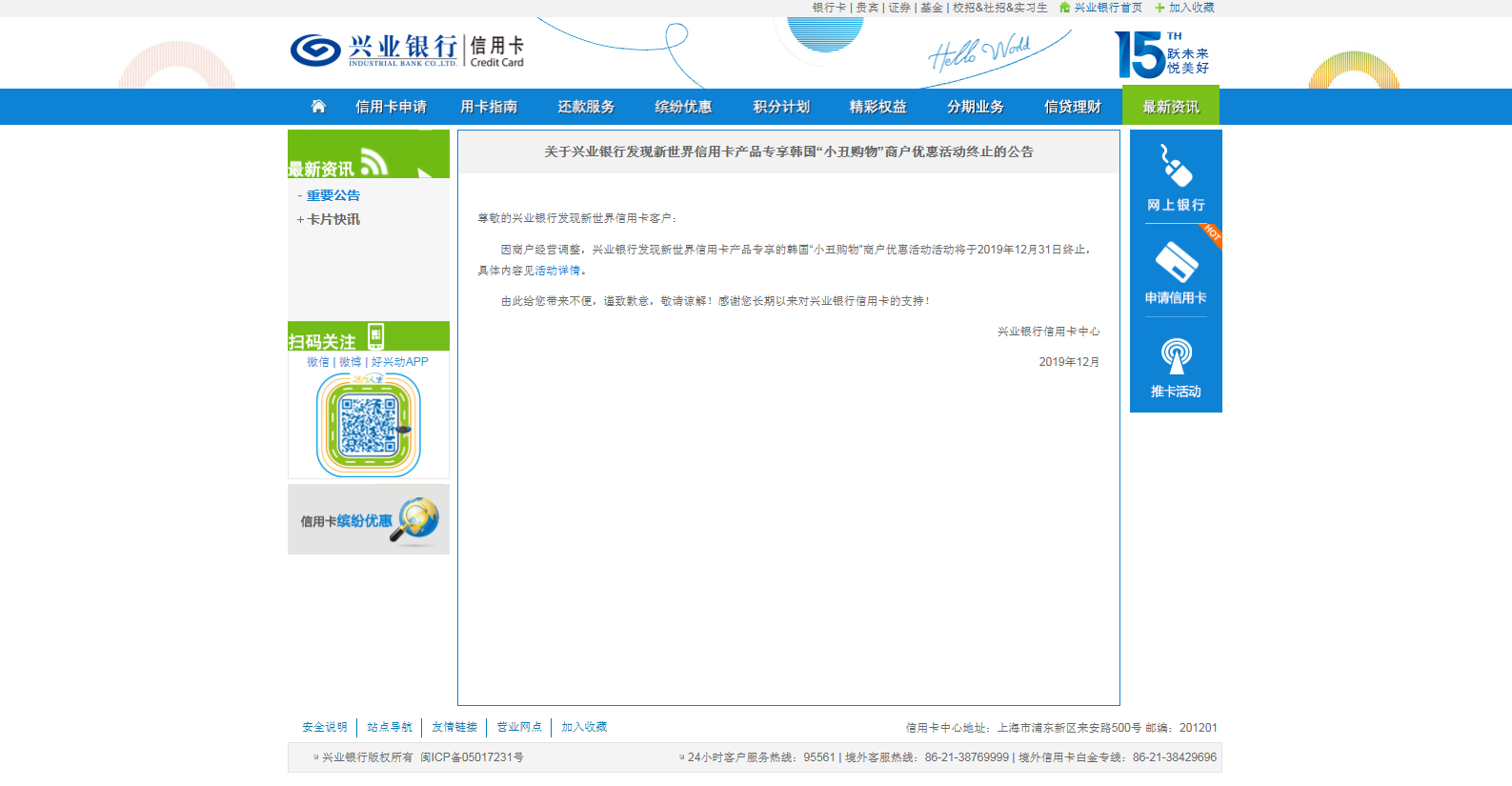Viewport: 1512px width, 786px height.
Task: Open 营业网点 footer link
Action: click(x=519, y=727)
